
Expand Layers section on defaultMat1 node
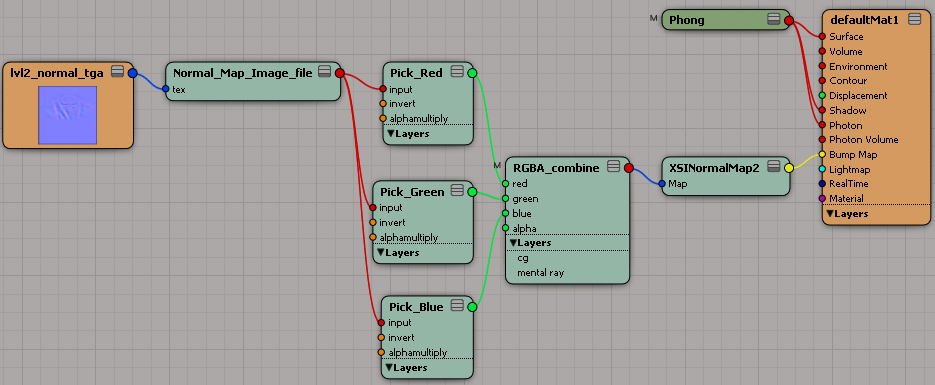coord(847,213)
